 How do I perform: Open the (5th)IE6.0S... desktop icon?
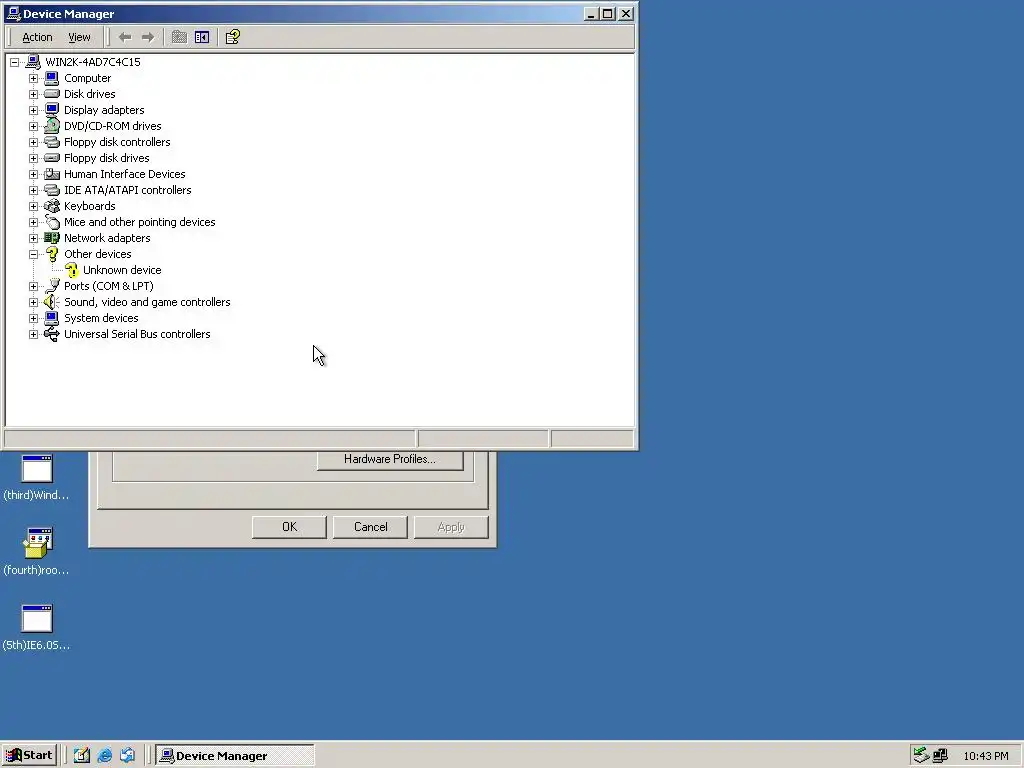37,618
